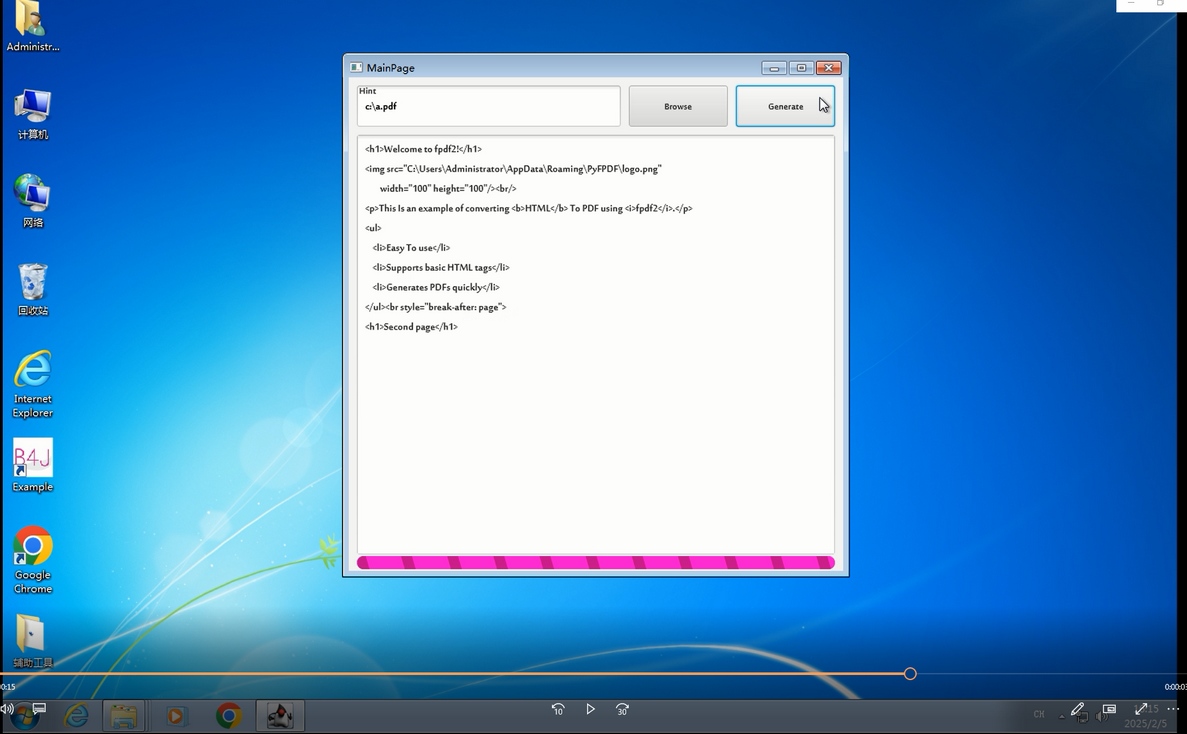Skip forward 30 seconds

[x=622, y=709]
